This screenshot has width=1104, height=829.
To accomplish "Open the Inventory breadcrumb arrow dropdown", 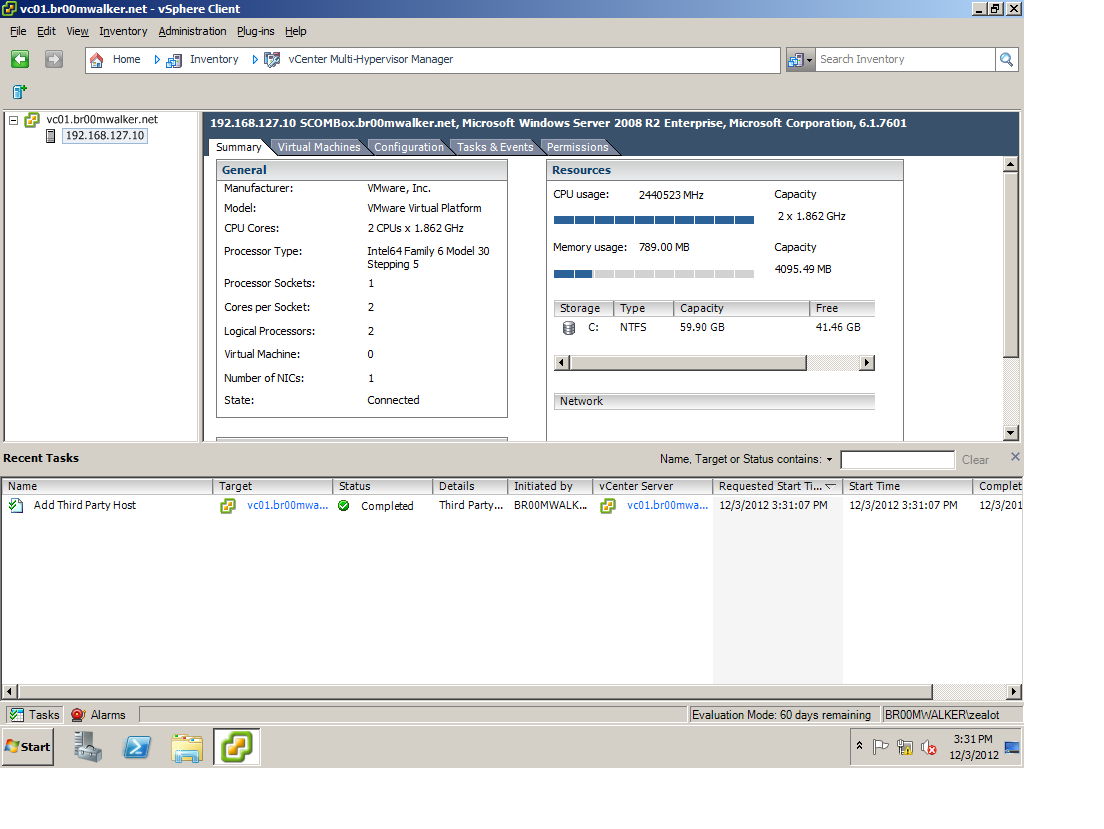I will 255,60.
